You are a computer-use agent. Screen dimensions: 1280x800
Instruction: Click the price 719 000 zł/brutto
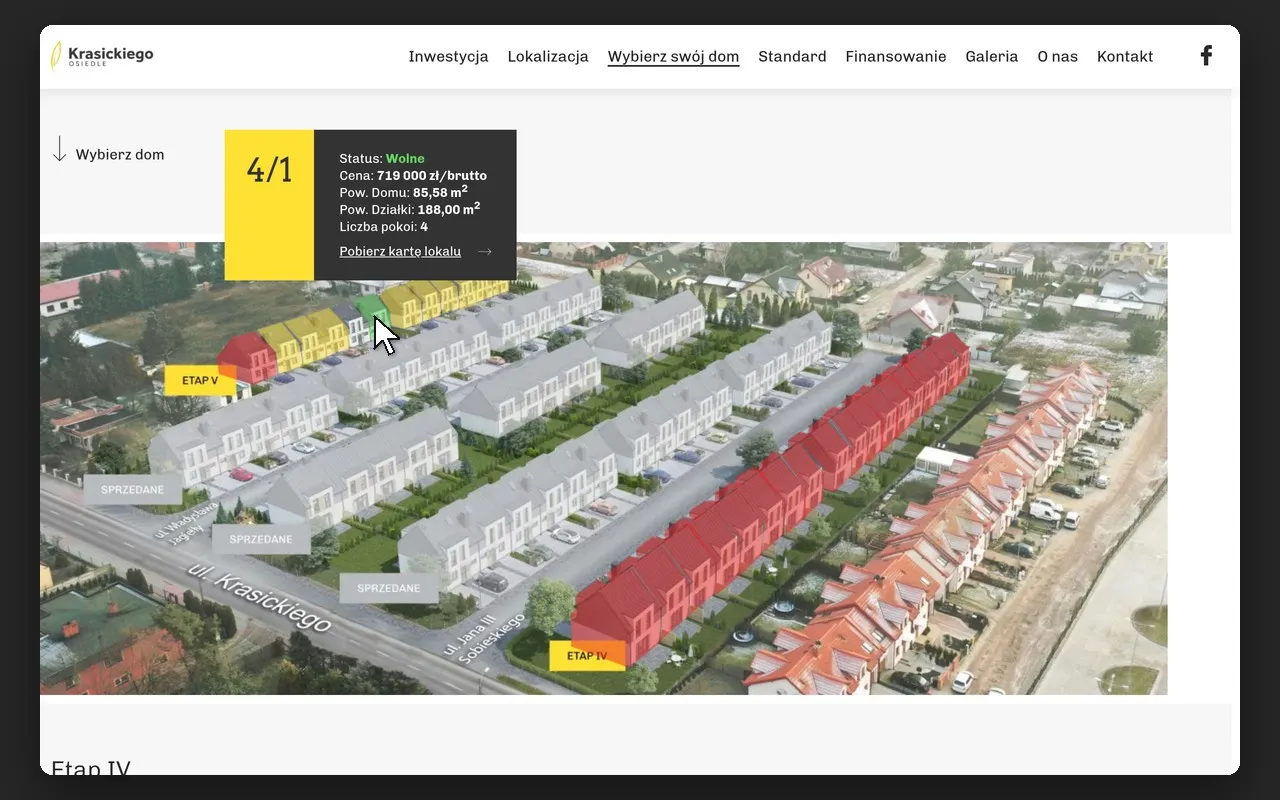pos(432,176)
